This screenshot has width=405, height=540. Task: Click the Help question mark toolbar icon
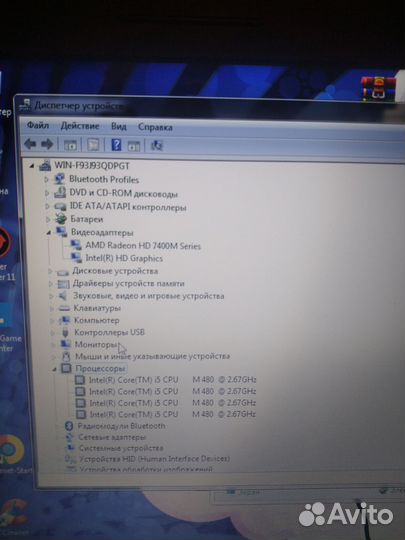point(116,145)
